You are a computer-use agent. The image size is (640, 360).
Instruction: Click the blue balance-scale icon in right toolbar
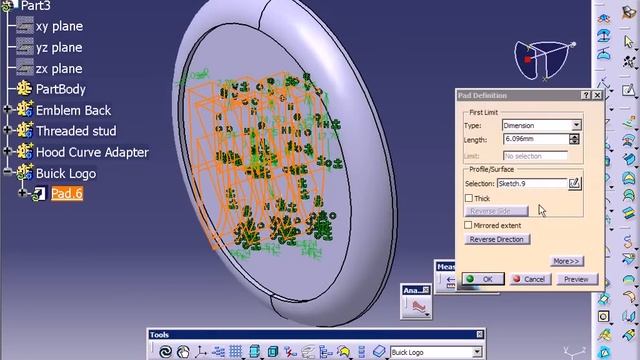click(x=604, y=53)
